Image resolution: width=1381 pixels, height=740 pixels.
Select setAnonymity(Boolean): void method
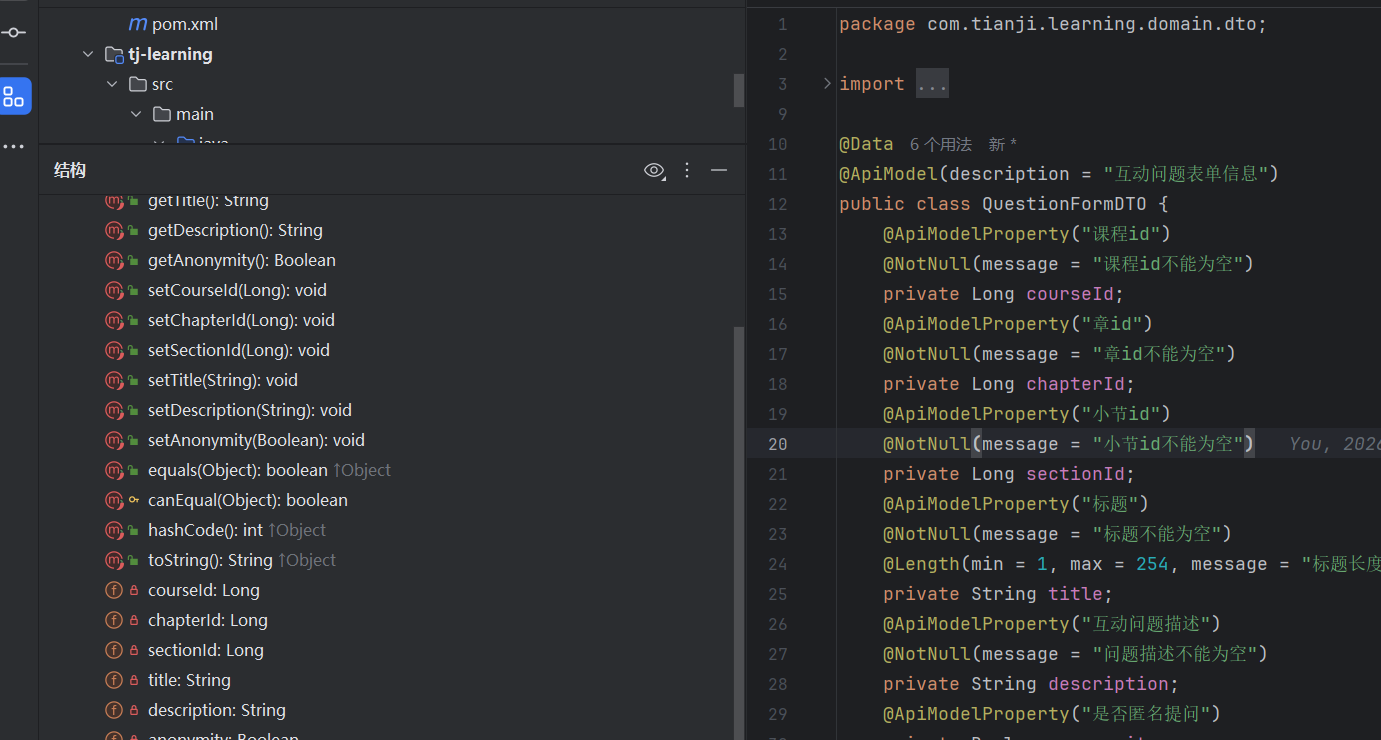point(256,440)
